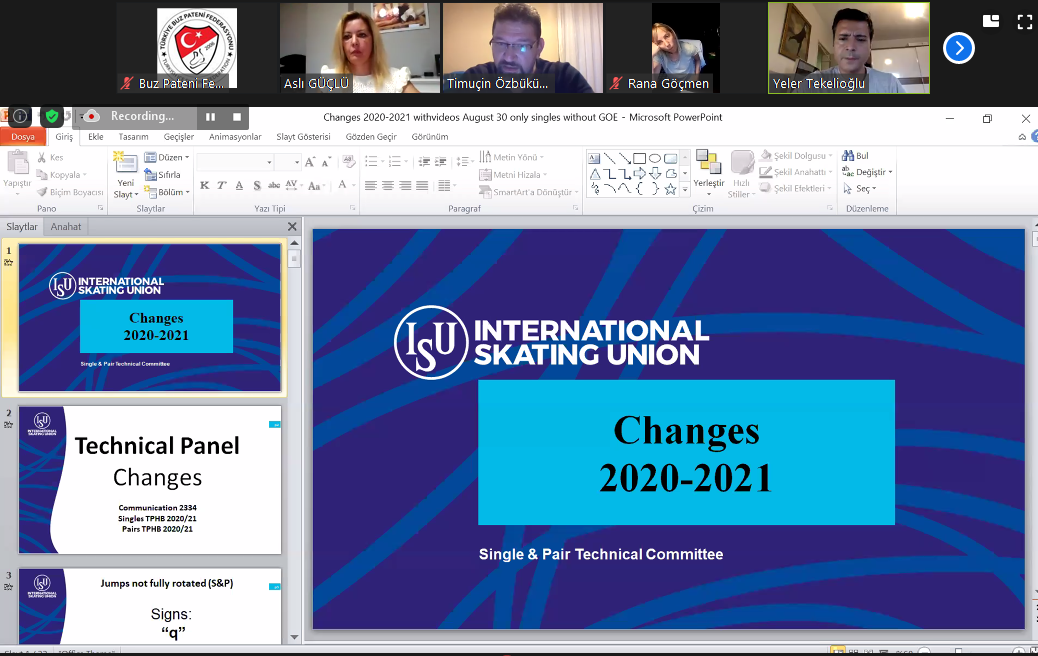The image size is (1038, 656).
Task: Enter Zoom full screen mode
Action: click(1024, 20)
